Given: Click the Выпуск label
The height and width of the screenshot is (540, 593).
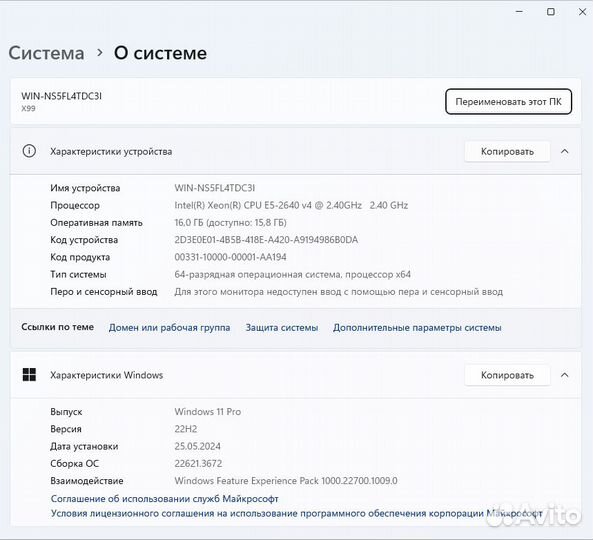Looking at the screenshot, I should coord(66,412).
